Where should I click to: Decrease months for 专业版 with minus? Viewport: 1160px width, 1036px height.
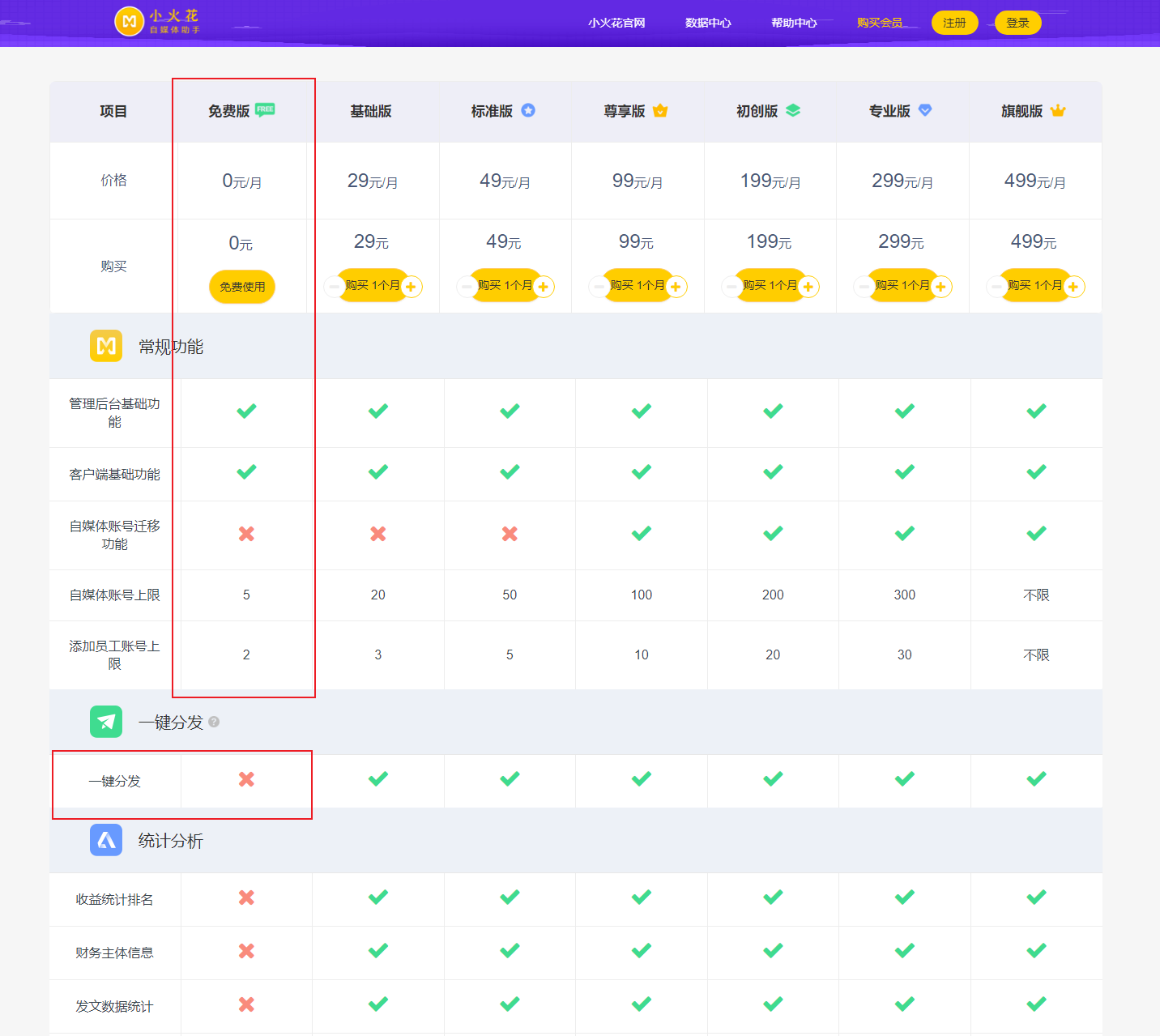(x=863, y=287)
